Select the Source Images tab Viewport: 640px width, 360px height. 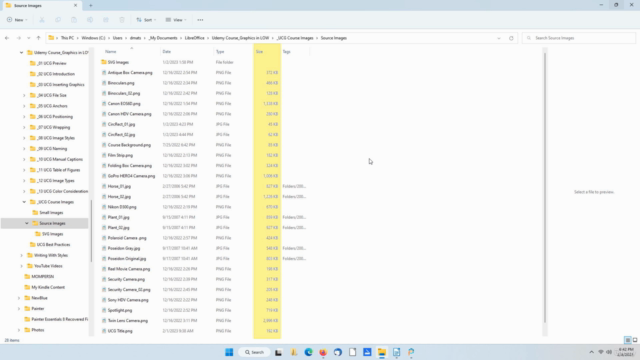41,6
